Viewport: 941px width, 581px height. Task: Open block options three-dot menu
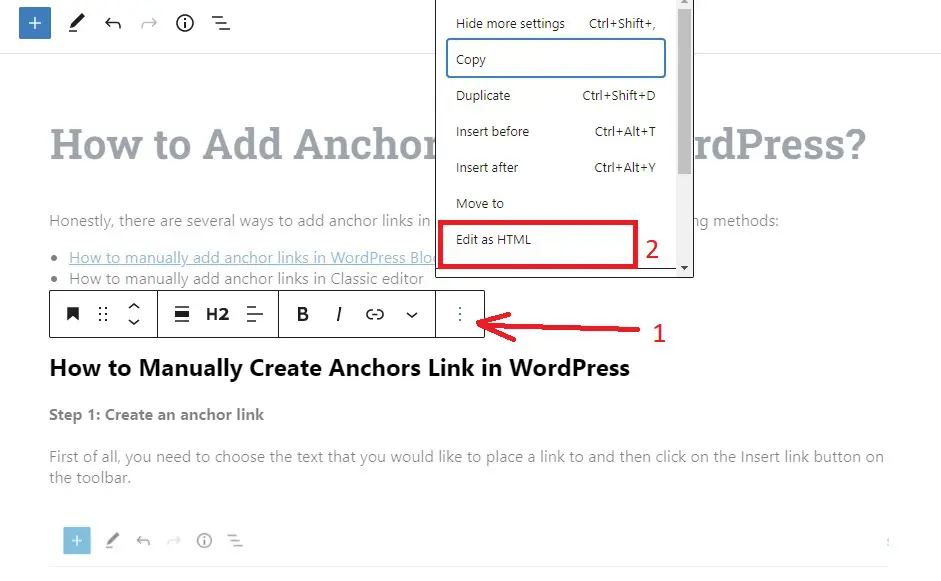[460, 314]
